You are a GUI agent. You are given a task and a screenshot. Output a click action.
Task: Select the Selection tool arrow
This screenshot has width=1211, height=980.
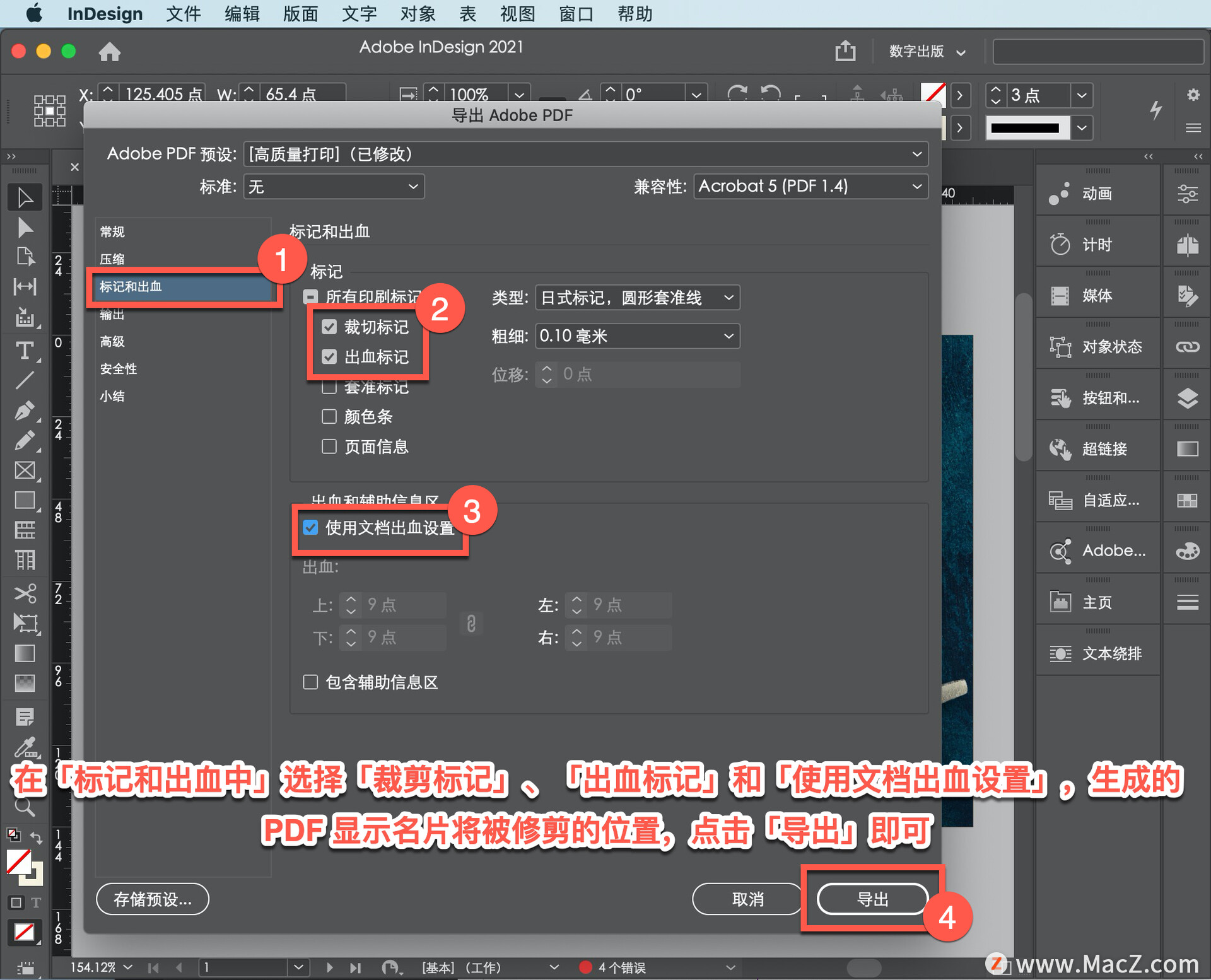[25, 197]
